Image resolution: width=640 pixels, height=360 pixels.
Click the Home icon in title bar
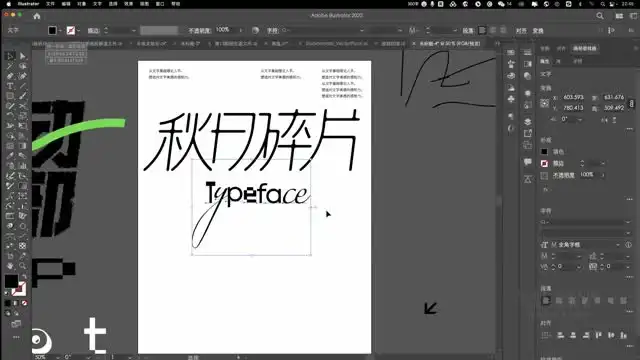(37, 16)
